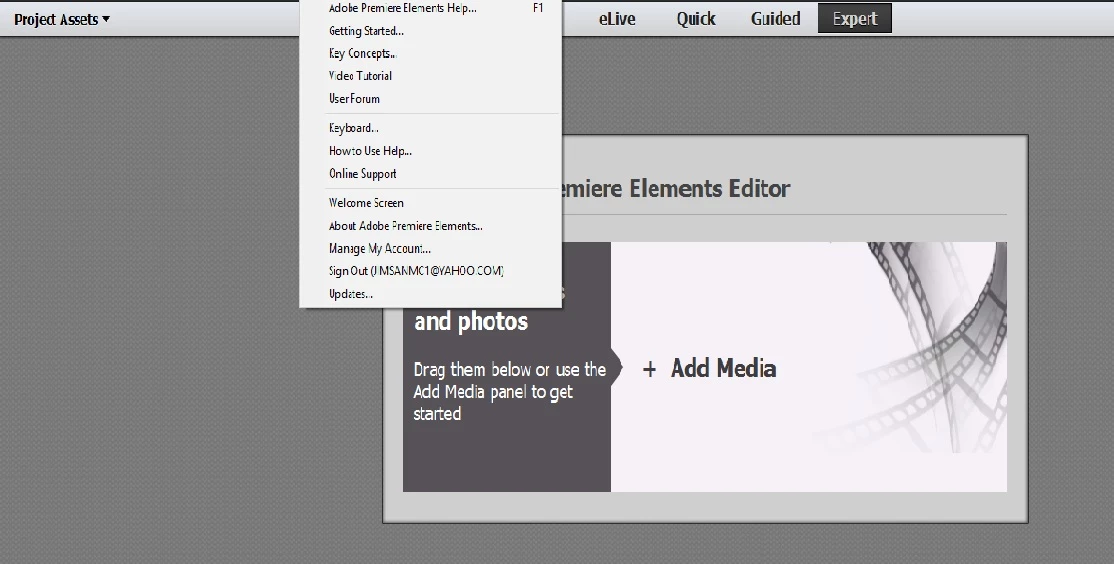
Task: Switch to the Quick tab
Action: click(x=696, y=18)
